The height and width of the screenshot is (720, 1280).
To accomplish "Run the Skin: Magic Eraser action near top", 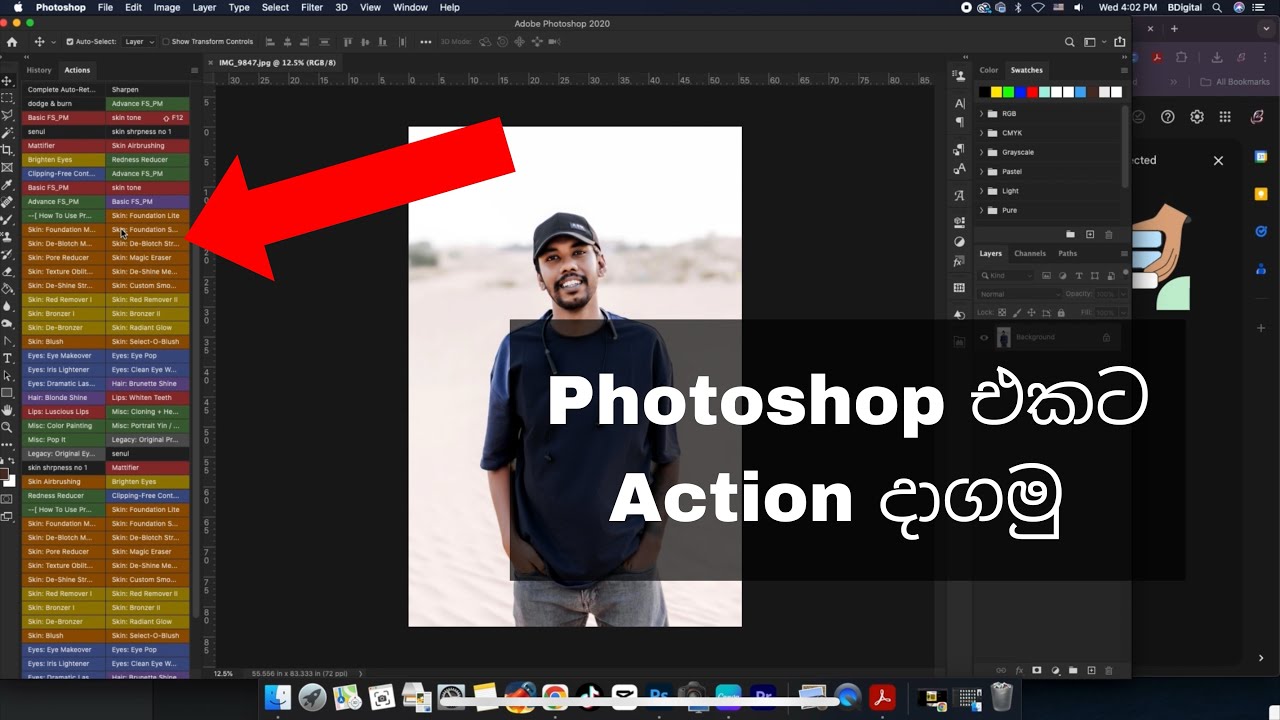I will [148, 258].
